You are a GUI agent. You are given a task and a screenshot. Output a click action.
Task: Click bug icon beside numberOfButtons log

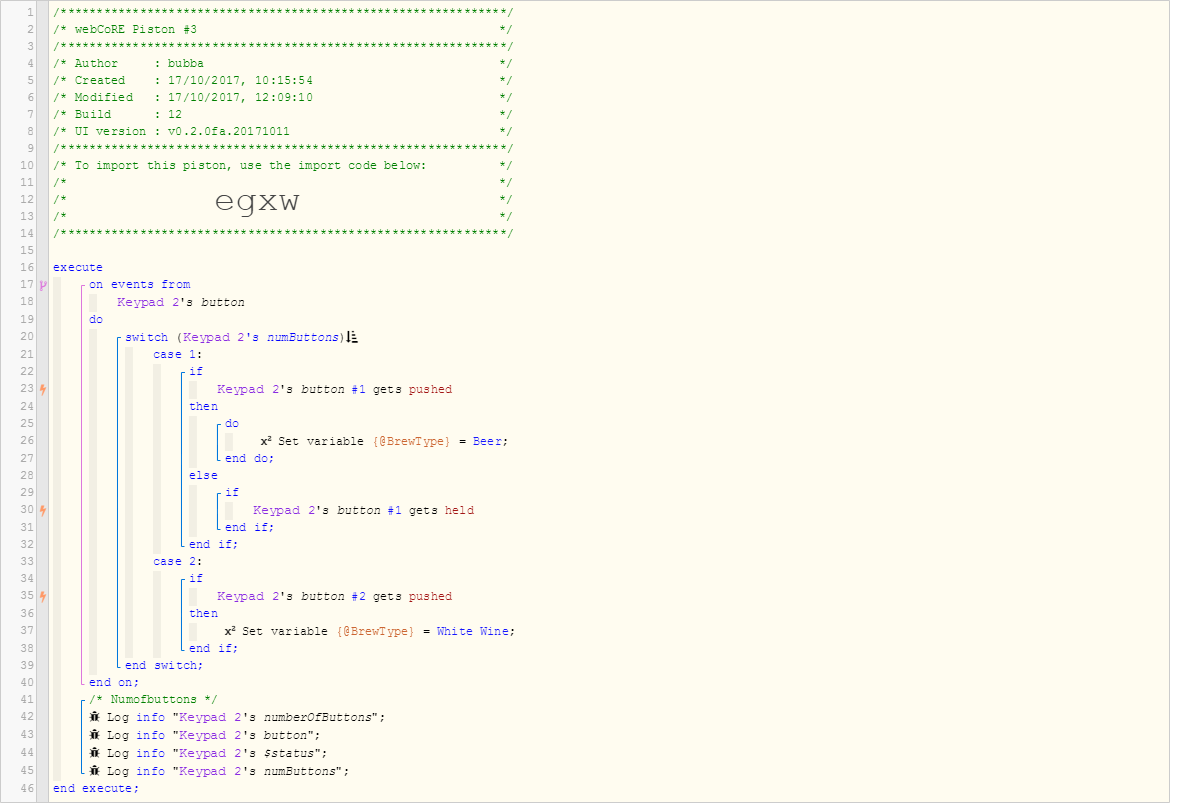pos(95,717)
